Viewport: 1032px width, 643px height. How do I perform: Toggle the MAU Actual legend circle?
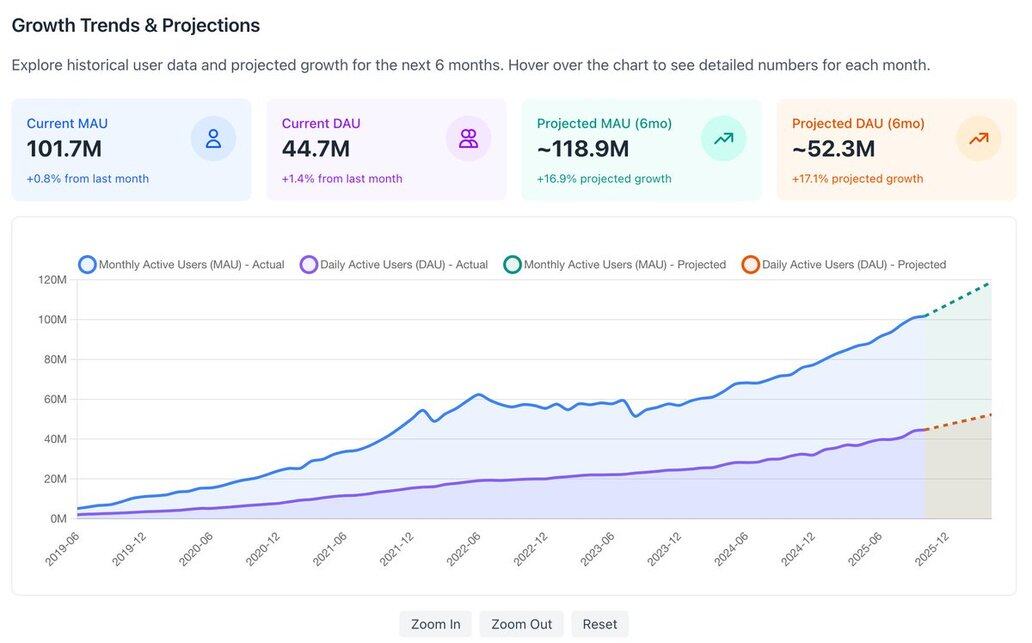[87, 265]
